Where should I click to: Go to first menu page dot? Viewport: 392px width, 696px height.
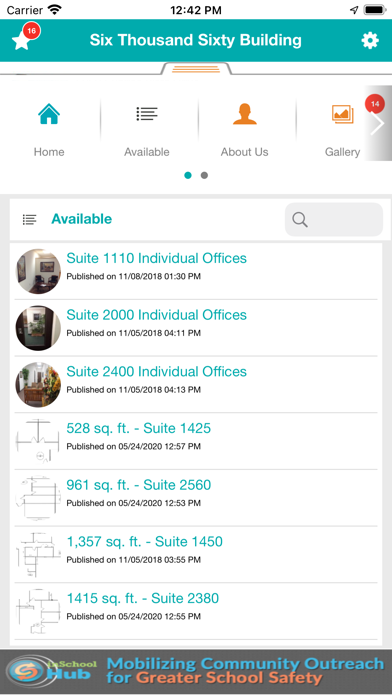(188, 175)
